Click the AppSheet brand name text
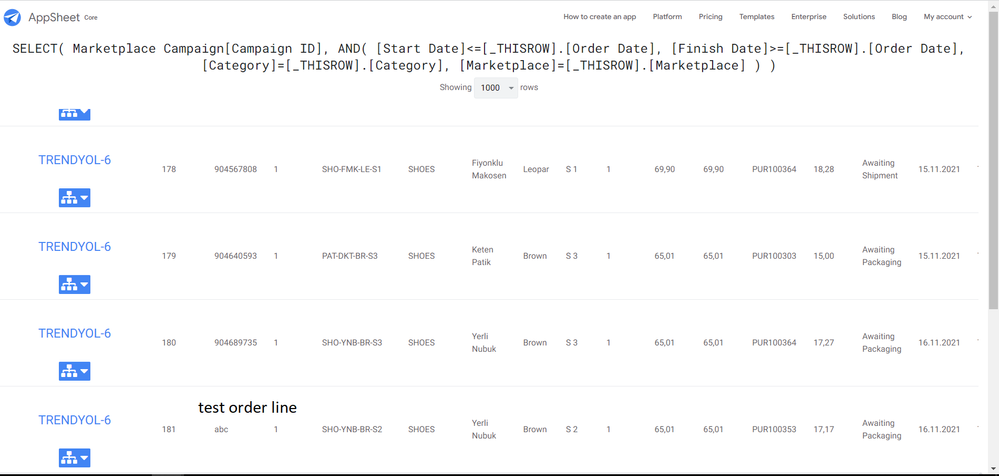 pos(54,17)
